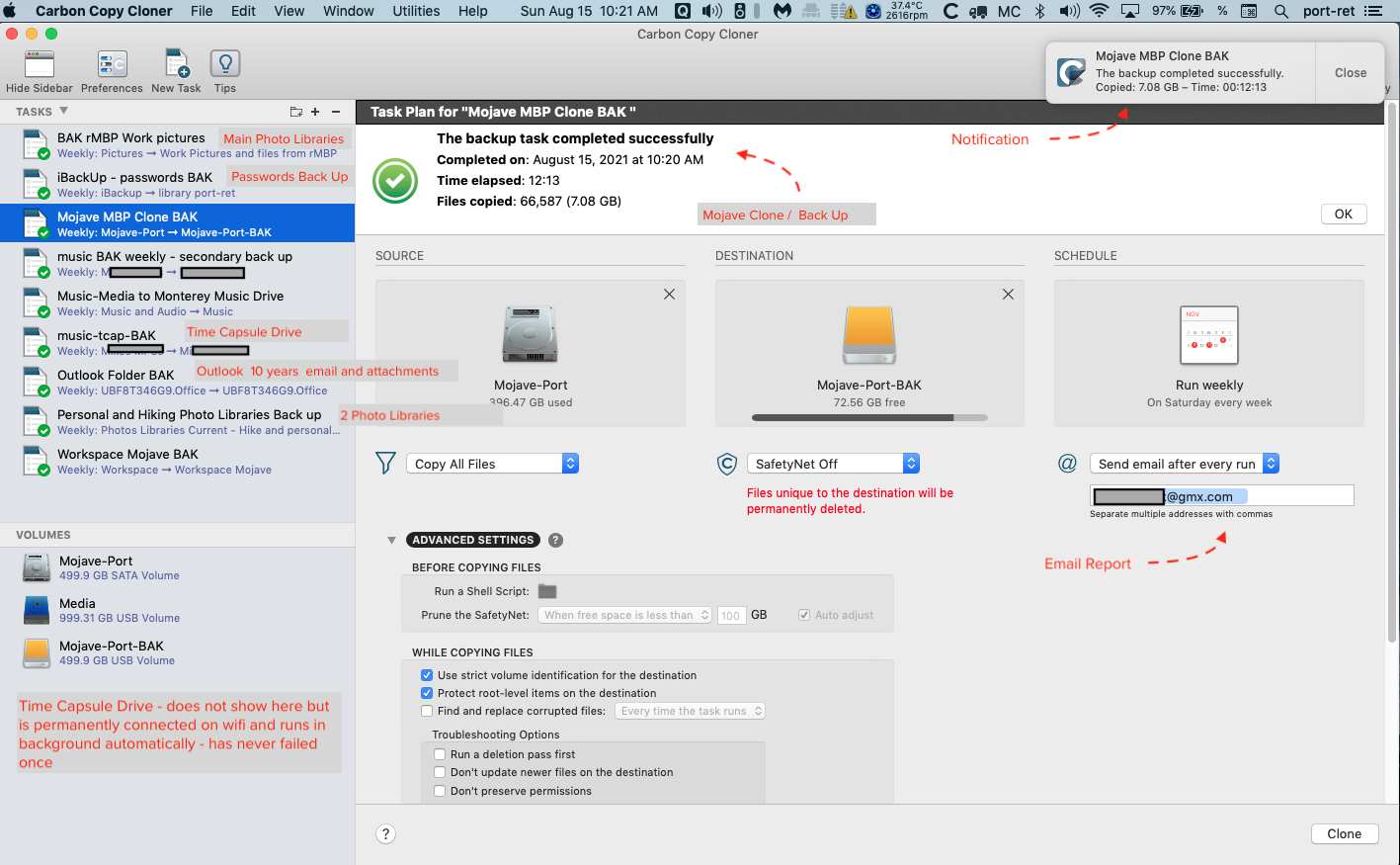Open the Utilities menu

tap(416, 11)
